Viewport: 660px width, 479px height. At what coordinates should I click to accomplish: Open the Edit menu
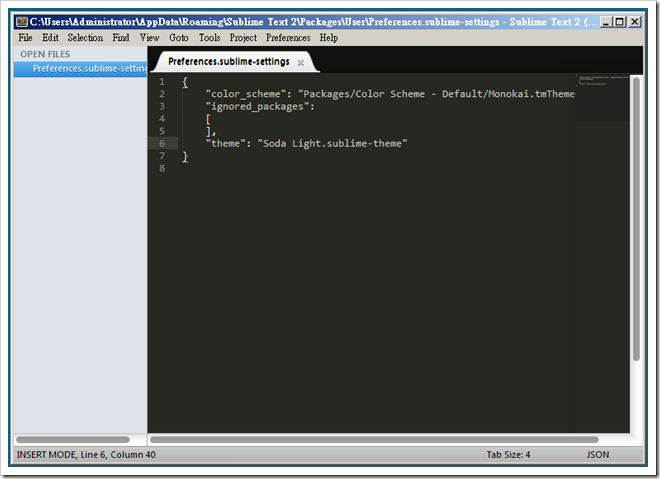coord(51,38)
